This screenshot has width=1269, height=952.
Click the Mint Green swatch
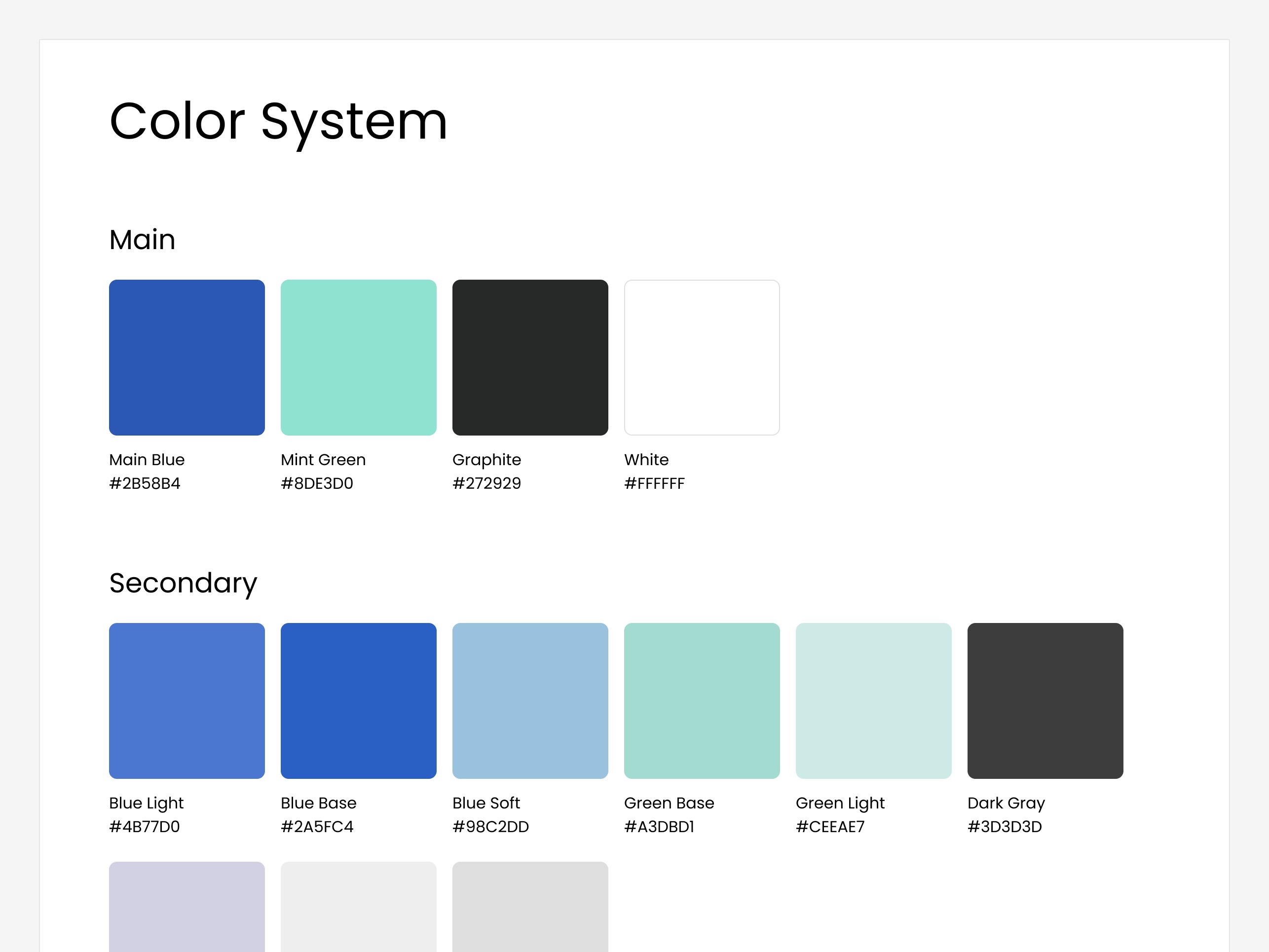pos(359,357)
